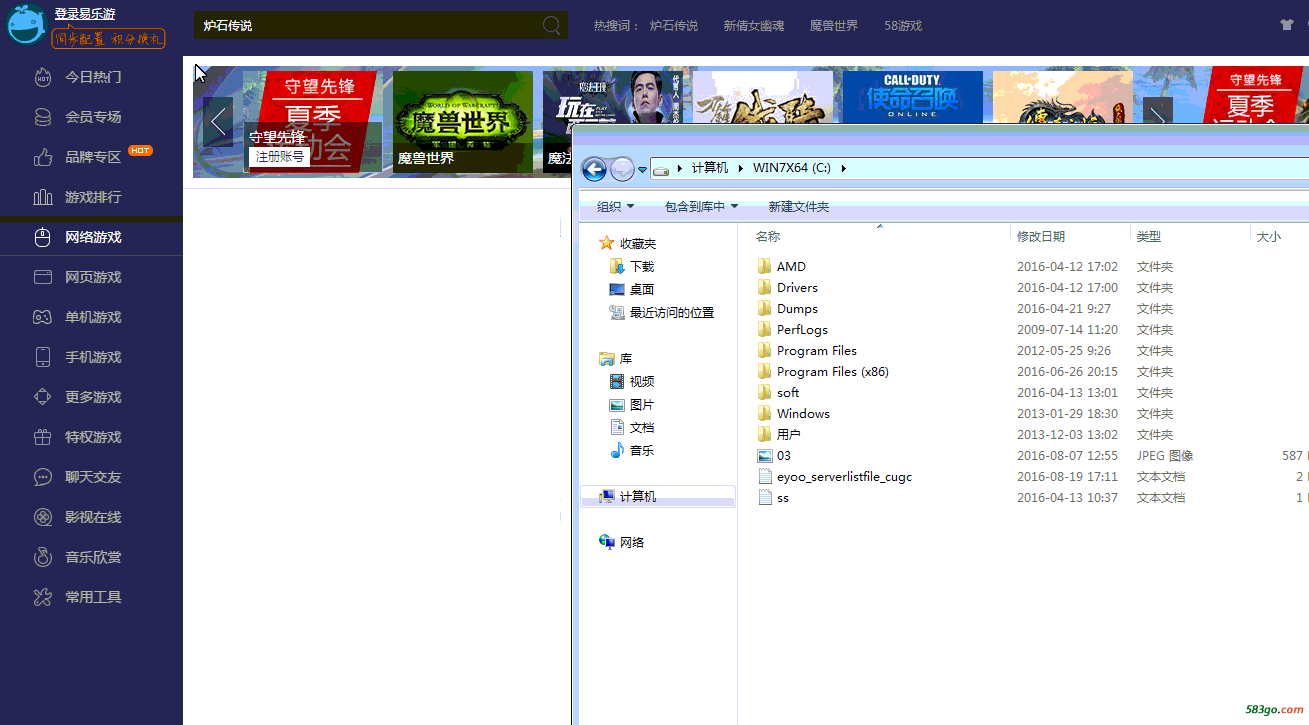This screenshot has width=1309, height=725.
Task: Click 计算机 breadcrumb in address bar
Action: tap(710, 168)
